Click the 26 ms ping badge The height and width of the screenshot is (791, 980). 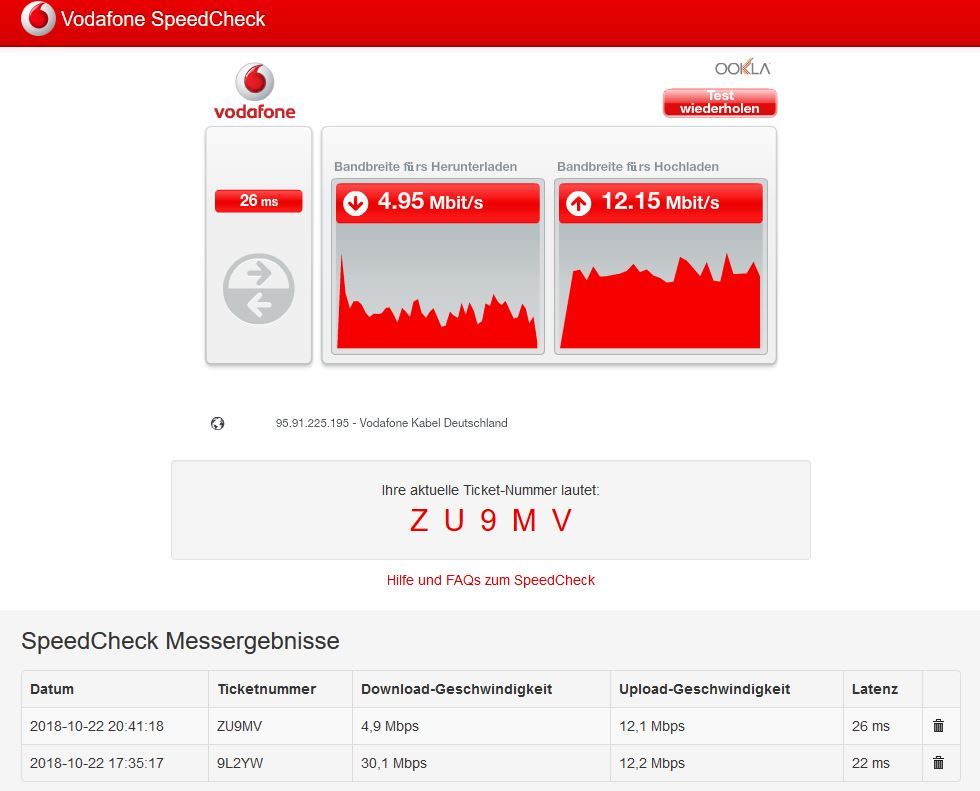259,201
